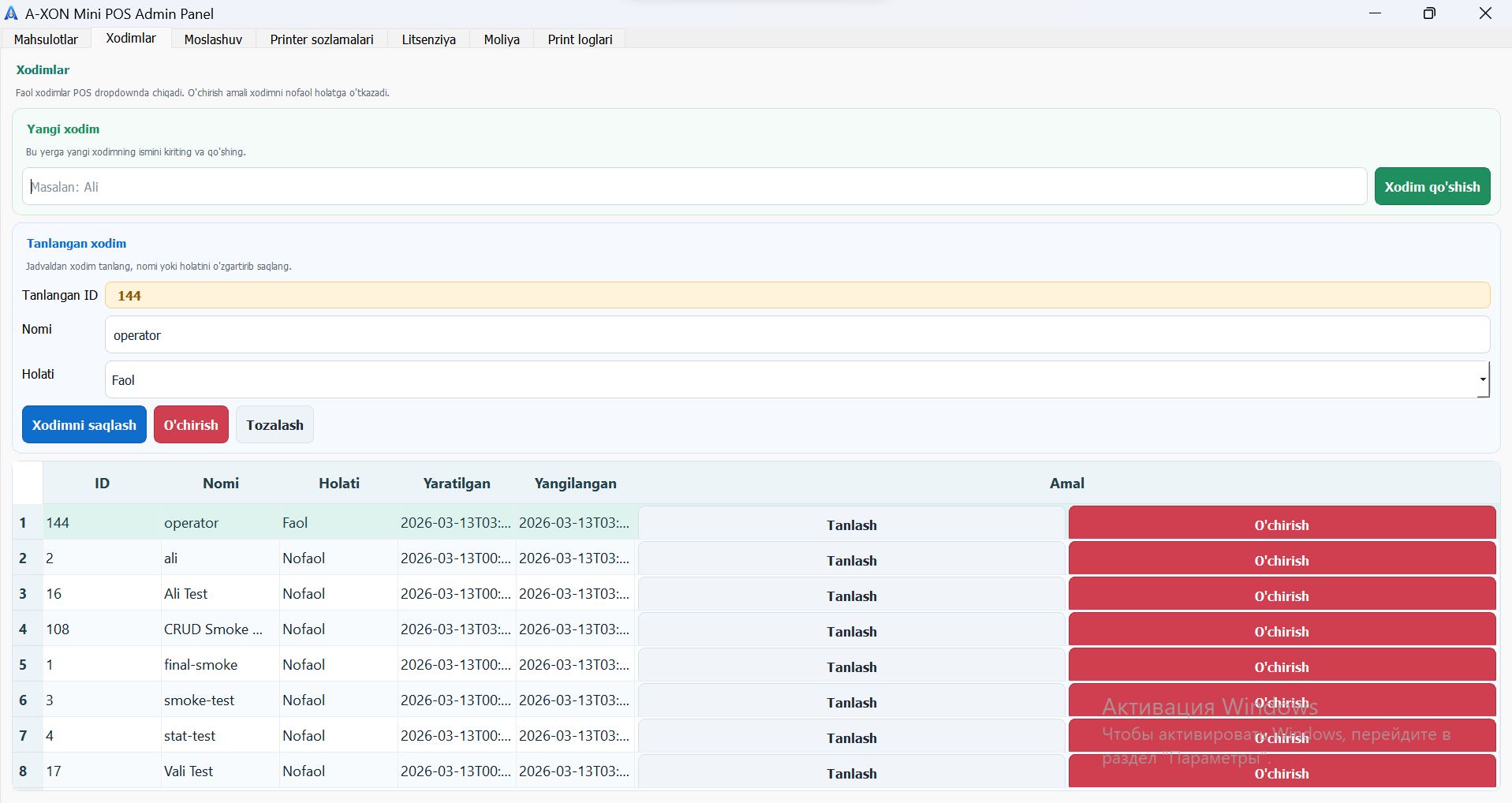
Task: Open the Print loglari tab
Action: tap(580, 39)
